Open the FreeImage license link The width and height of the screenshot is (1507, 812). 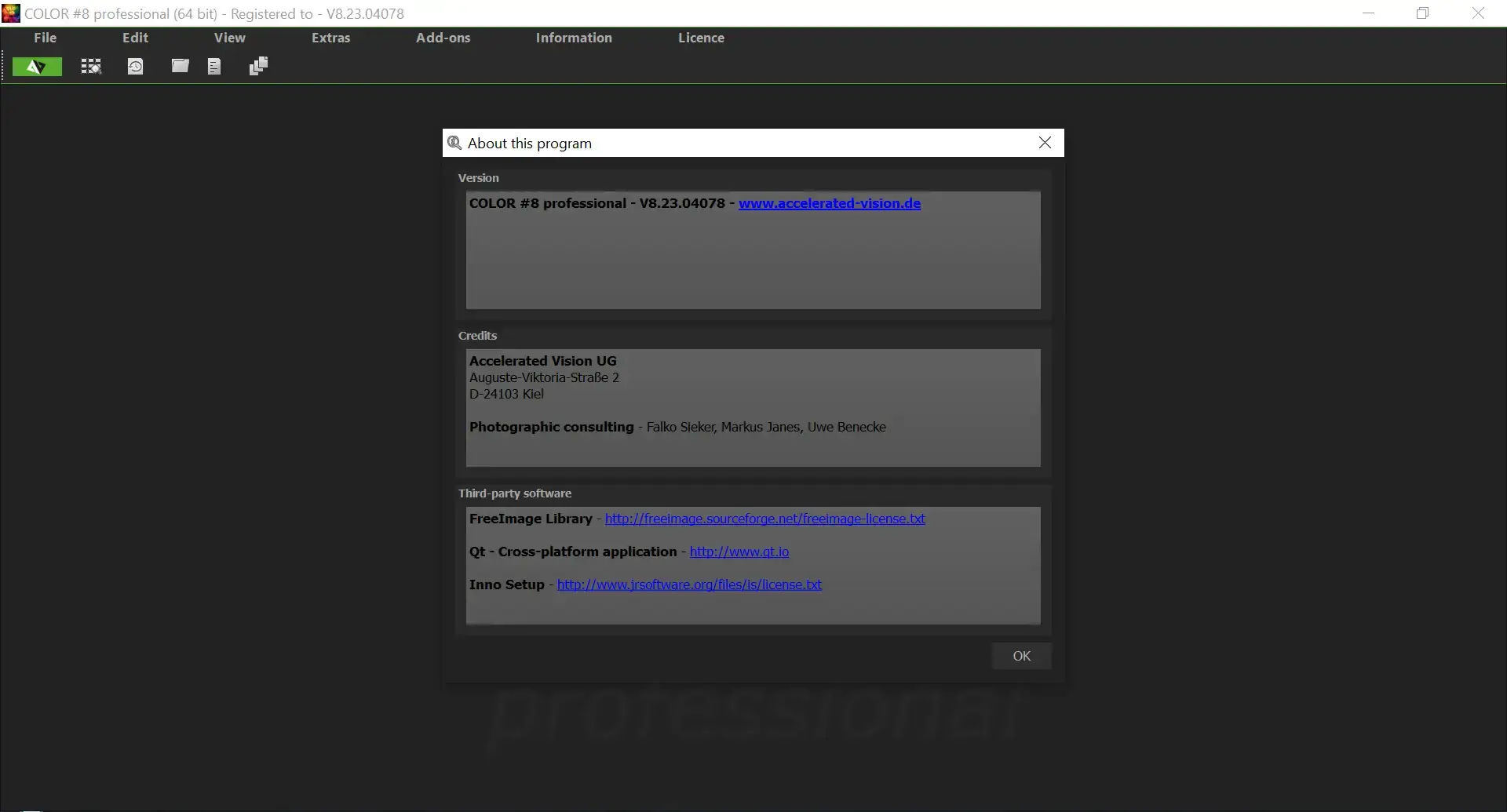[x=765, y=519]
